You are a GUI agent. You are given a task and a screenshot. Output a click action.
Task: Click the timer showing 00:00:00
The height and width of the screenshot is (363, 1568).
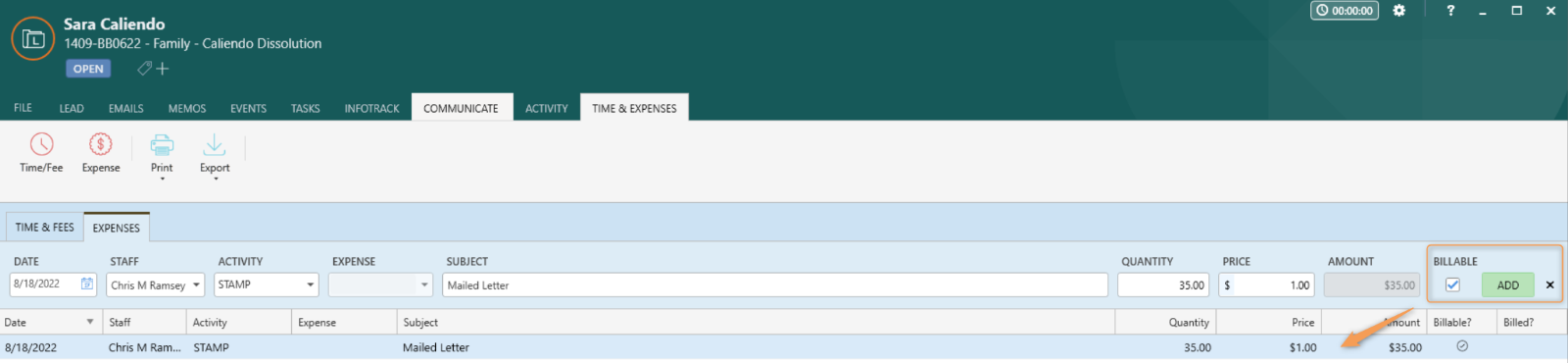click(x=1345, y=11)
